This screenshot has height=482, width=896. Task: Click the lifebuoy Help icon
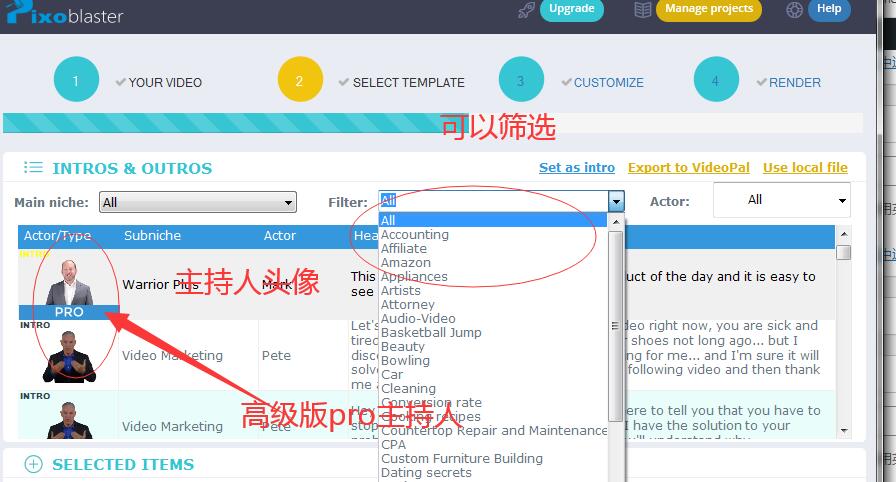pyautogui.click(x=795, y=10)
